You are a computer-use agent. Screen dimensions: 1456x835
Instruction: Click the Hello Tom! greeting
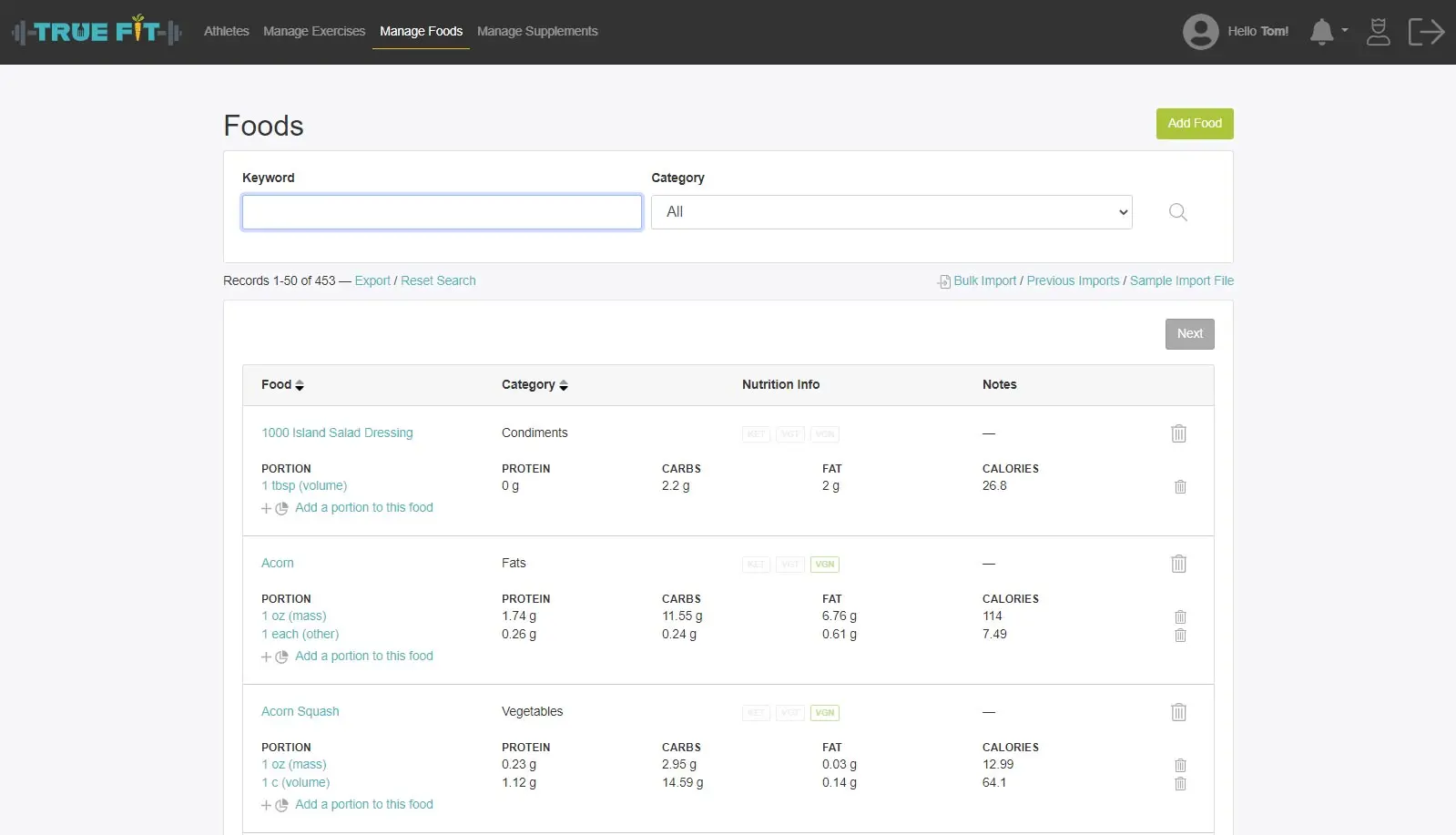tap(1257, 32)
